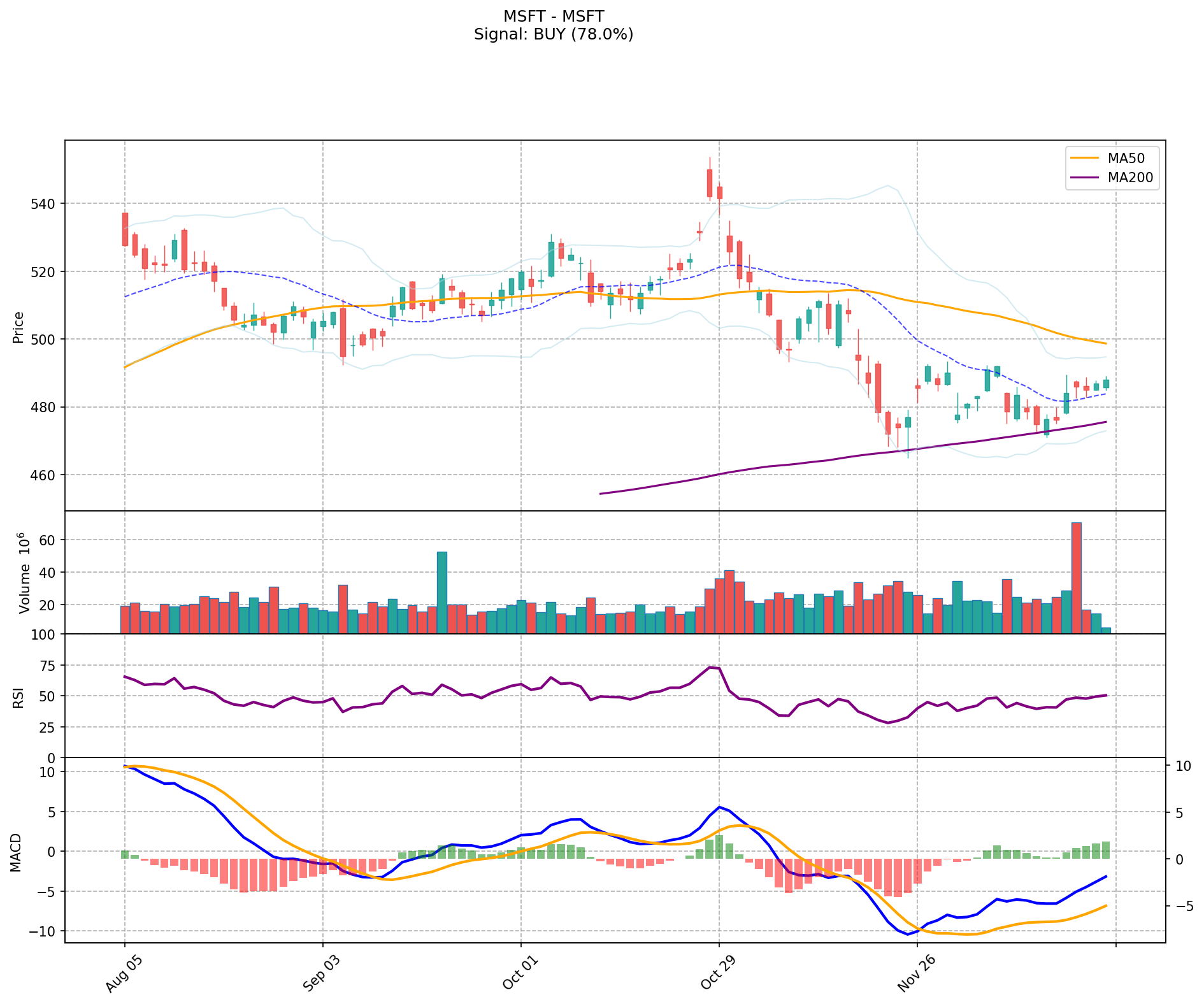Click the highest red candlestick near Oct 29

point(709,183)
